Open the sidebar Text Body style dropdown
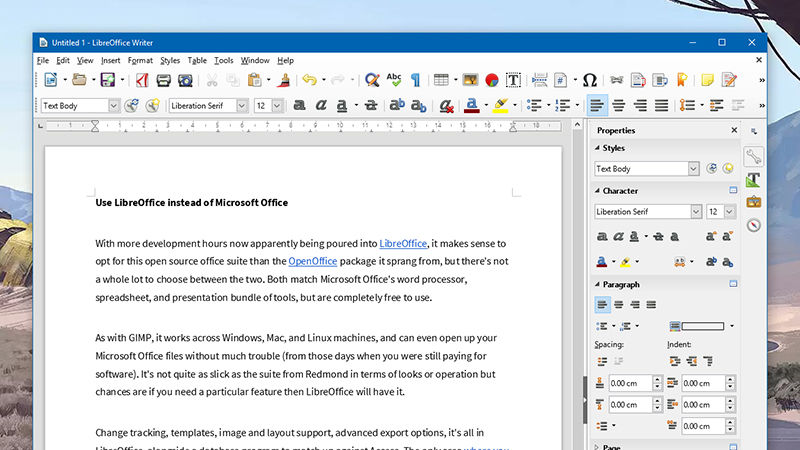 [x=693, y=168]
